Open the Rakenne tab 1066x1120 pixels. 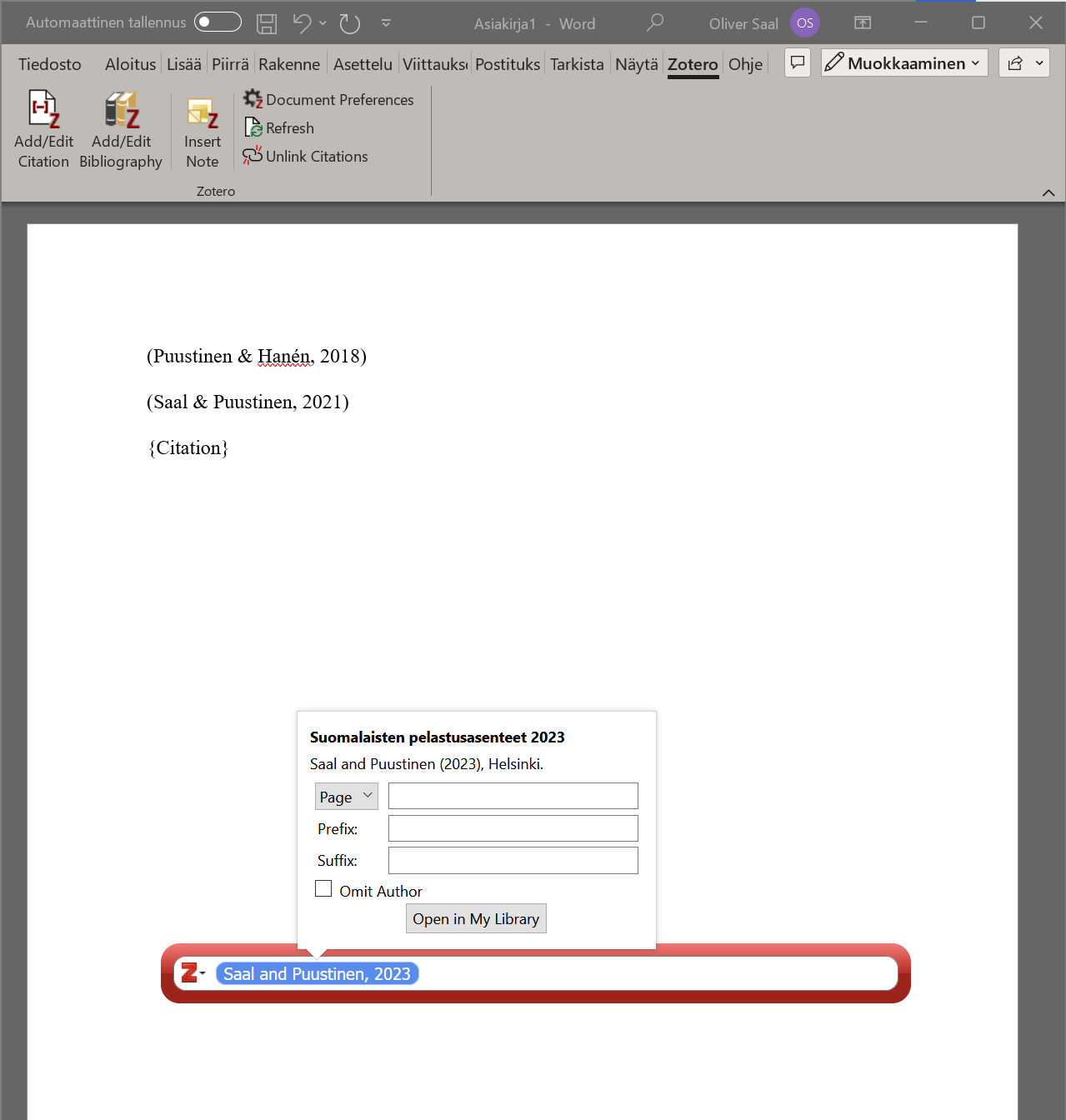(289, 64)
